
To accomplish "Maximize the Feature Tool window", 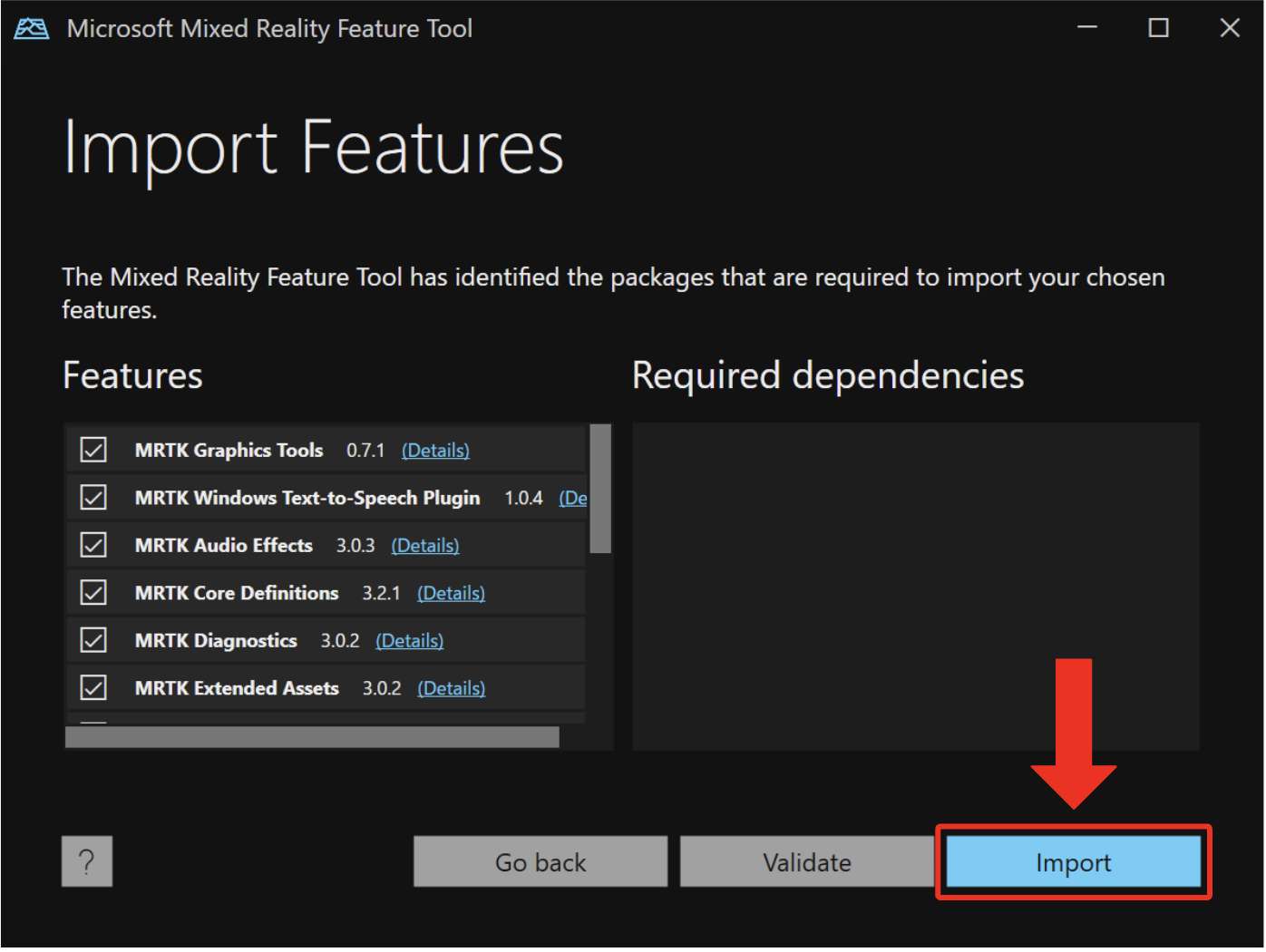I will pos(1159,28).
